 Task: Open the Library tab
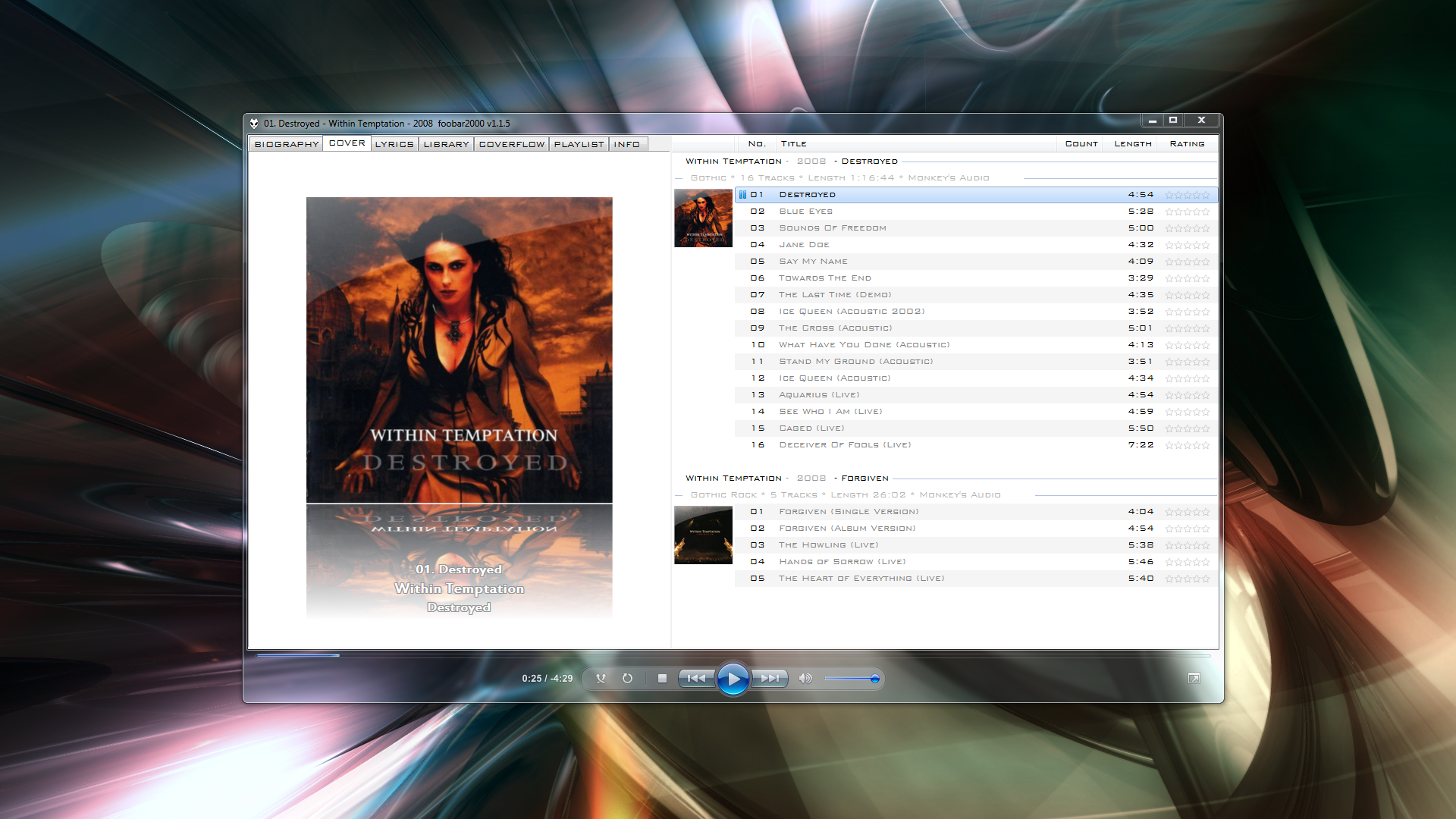(x=446, y=144)
